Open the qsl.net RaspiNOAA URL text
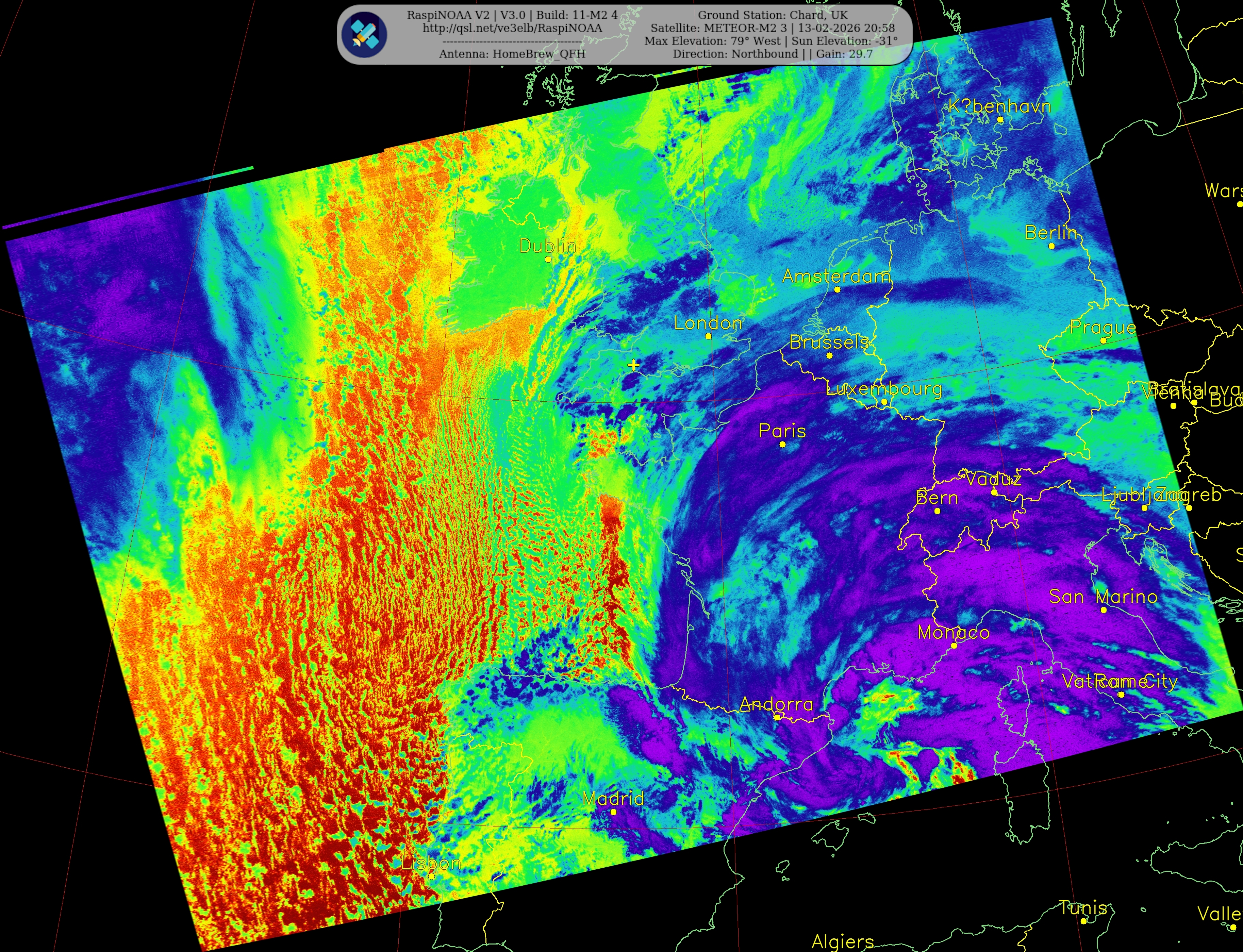 click(512, 28)
